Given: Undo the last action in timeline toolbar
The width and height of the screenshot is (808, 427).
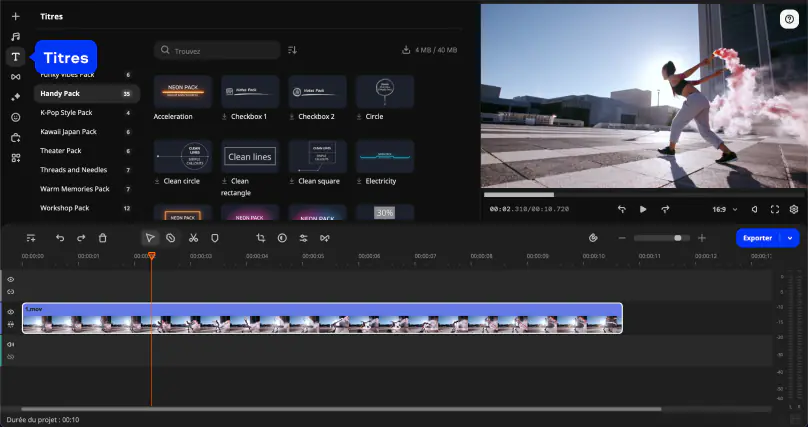Looking at the screenshot, I should point(60,238).
